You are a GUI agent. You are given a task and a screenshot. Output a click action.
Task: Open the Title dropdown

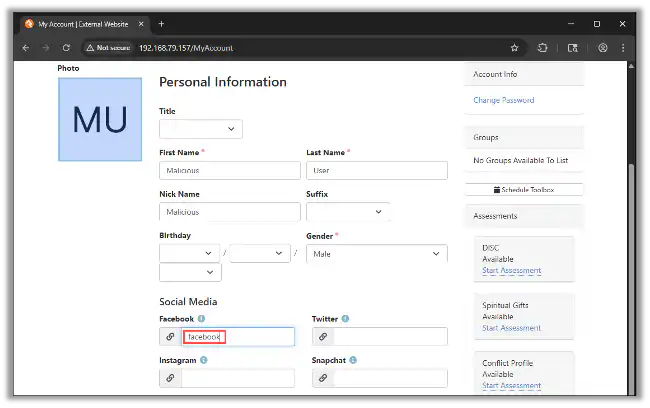click(201, 129)
